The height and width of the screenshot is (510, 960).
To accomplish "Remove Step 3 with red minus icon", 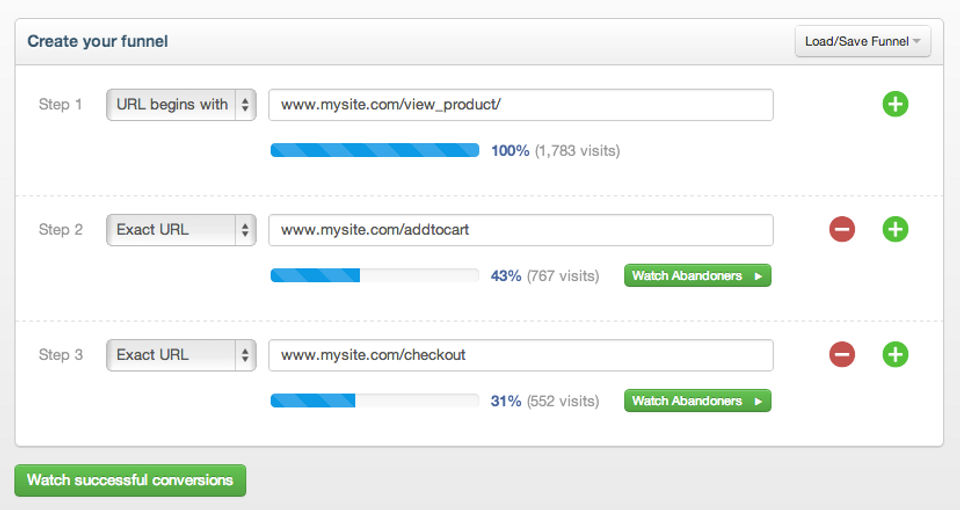I will click(x=842, y=354).
